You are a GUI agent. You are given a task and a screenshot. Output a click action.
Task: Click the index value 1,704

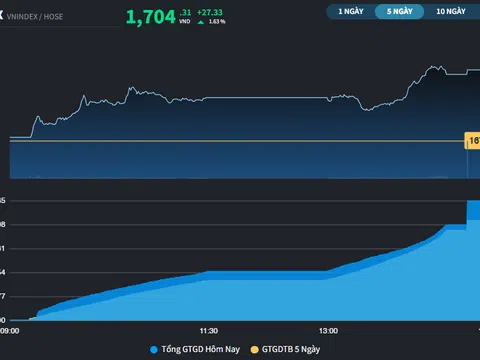[151, 17]
